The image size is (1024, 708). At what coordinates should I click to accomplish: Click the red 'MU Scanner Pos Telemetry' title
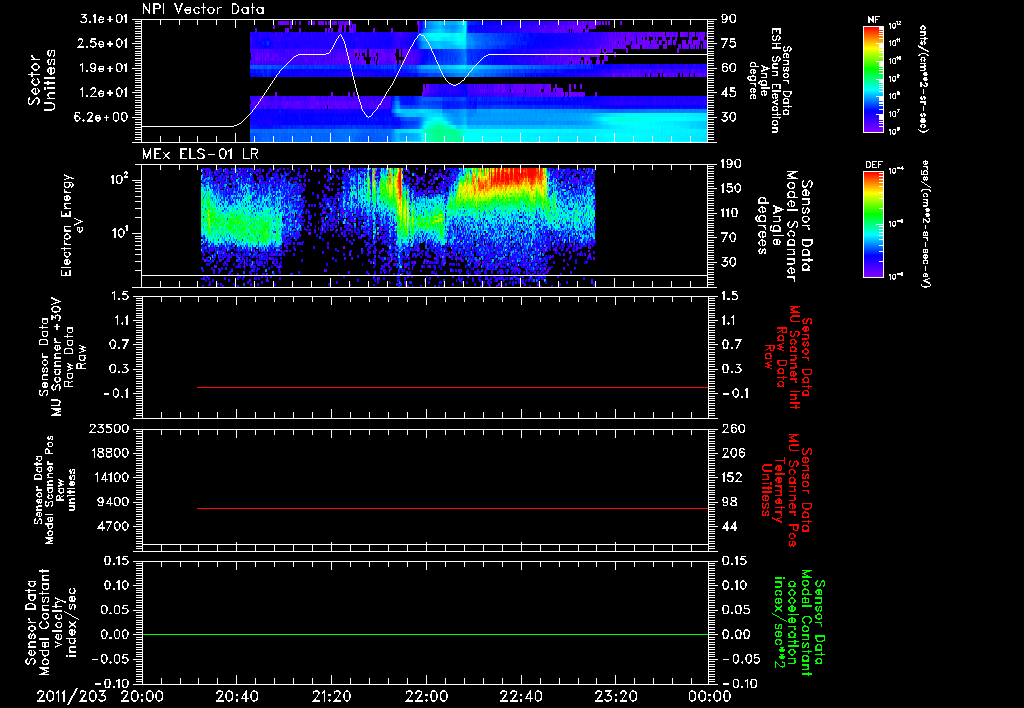[x=786, y=490]
